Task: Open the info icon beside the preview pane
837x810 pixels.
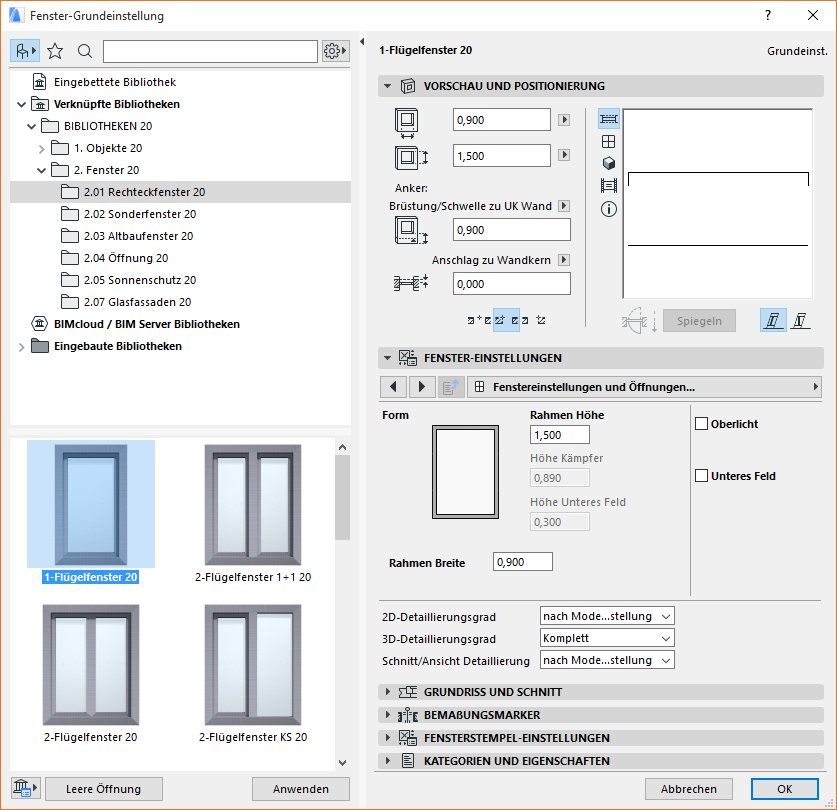Action: coord(608,209)
